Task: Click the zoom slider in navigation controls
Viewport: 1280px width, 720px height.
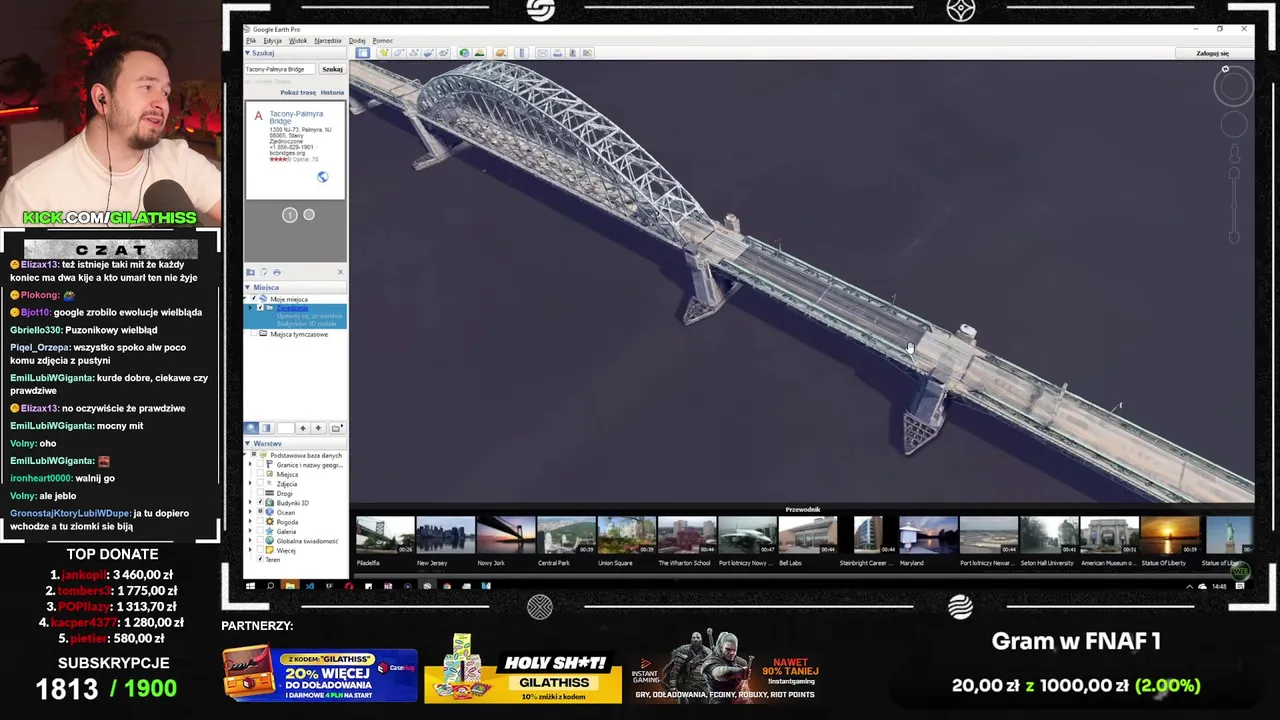Action: [x=1234, y=205]
